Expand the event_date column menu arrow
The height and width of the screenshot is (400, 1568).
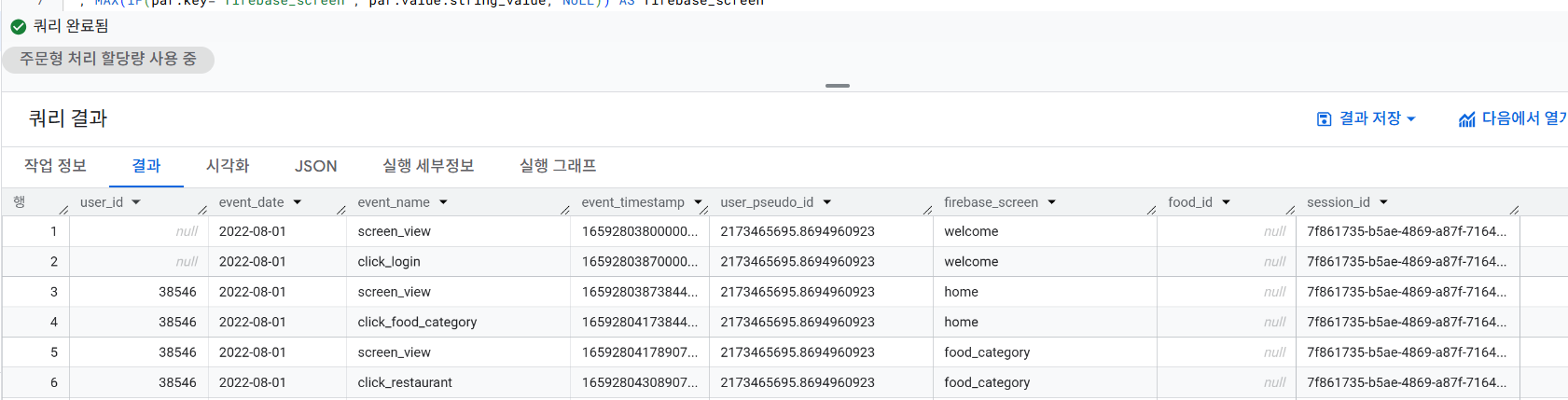298,202
